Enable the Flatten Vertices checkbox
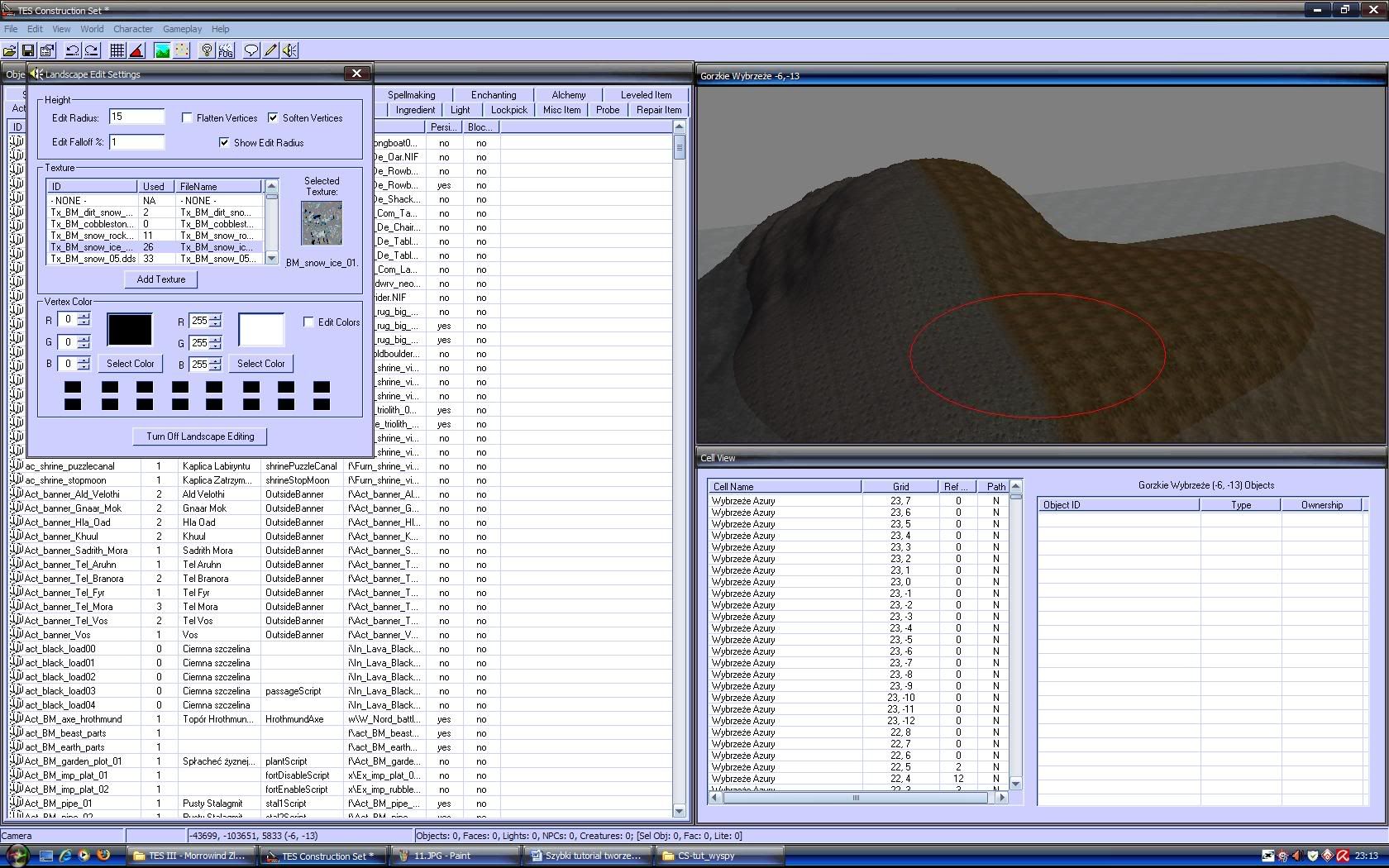Screen dimensions: 1389x868 (187, 118)
